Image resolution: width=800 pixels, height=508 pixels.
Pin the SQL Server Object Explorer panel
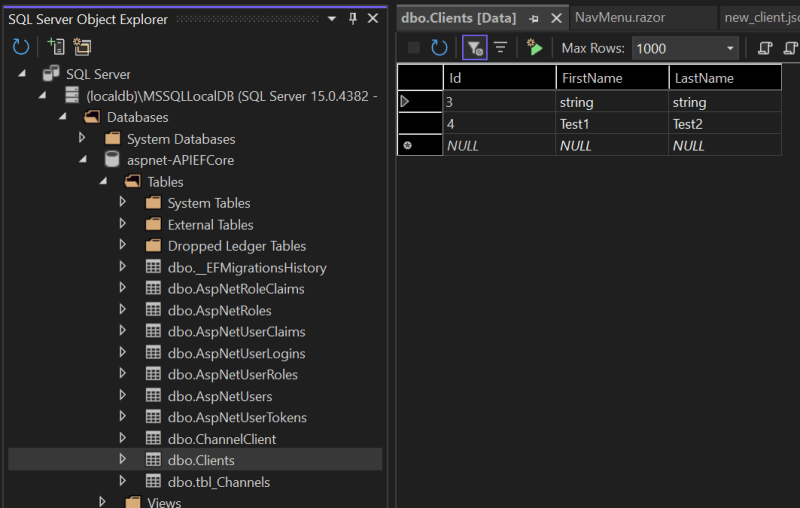(353, 19)
